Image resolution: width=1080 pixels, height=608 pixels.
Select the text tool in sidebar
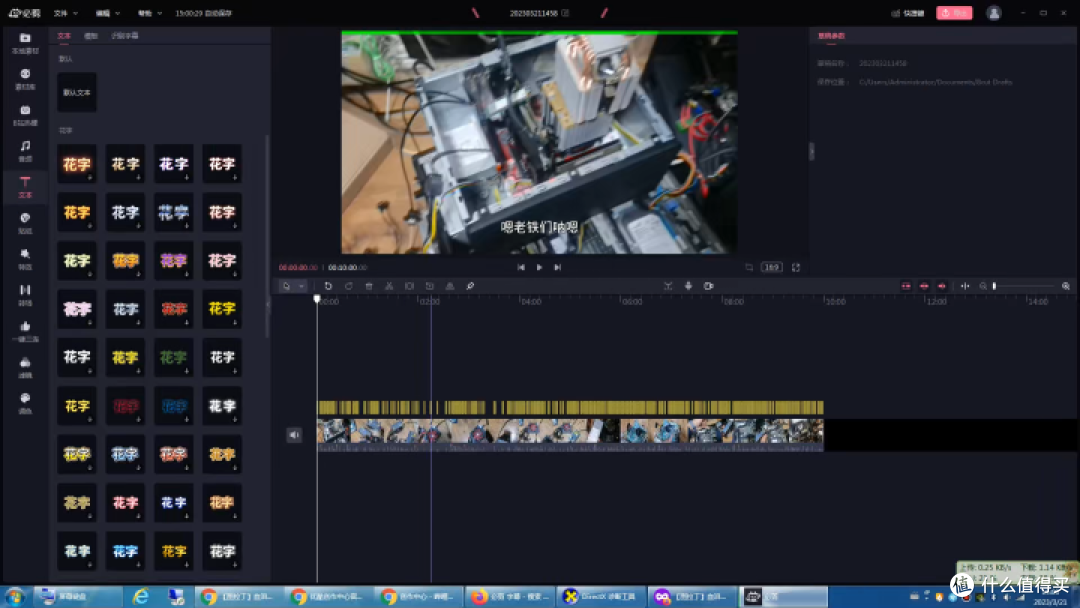[25, 187]
